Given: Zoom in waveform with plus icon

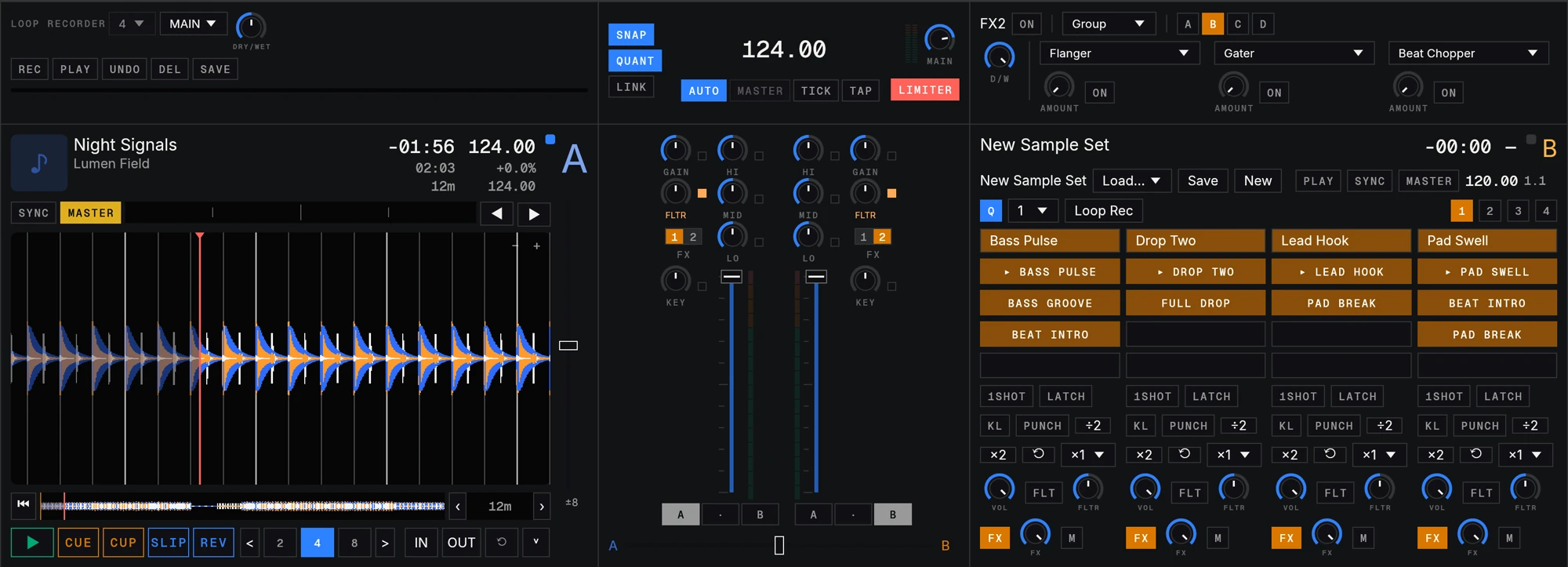Looking at the screenshot, I should point(537,246).
